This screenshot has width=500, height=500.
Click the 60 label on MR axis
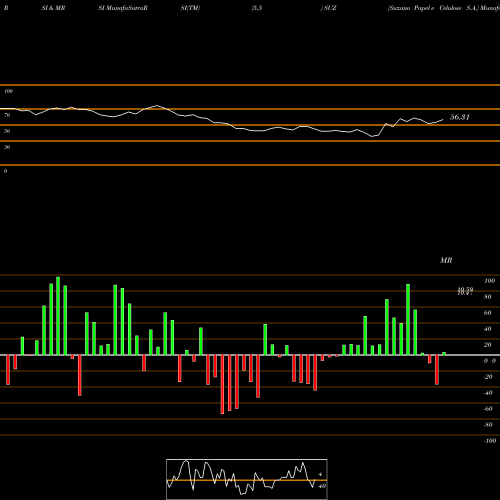pos(488,313)
